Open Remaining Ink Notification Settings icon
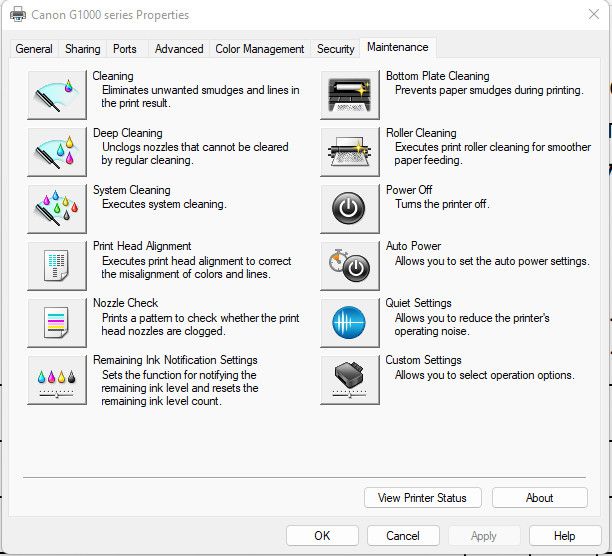 (x=57, y=379)
